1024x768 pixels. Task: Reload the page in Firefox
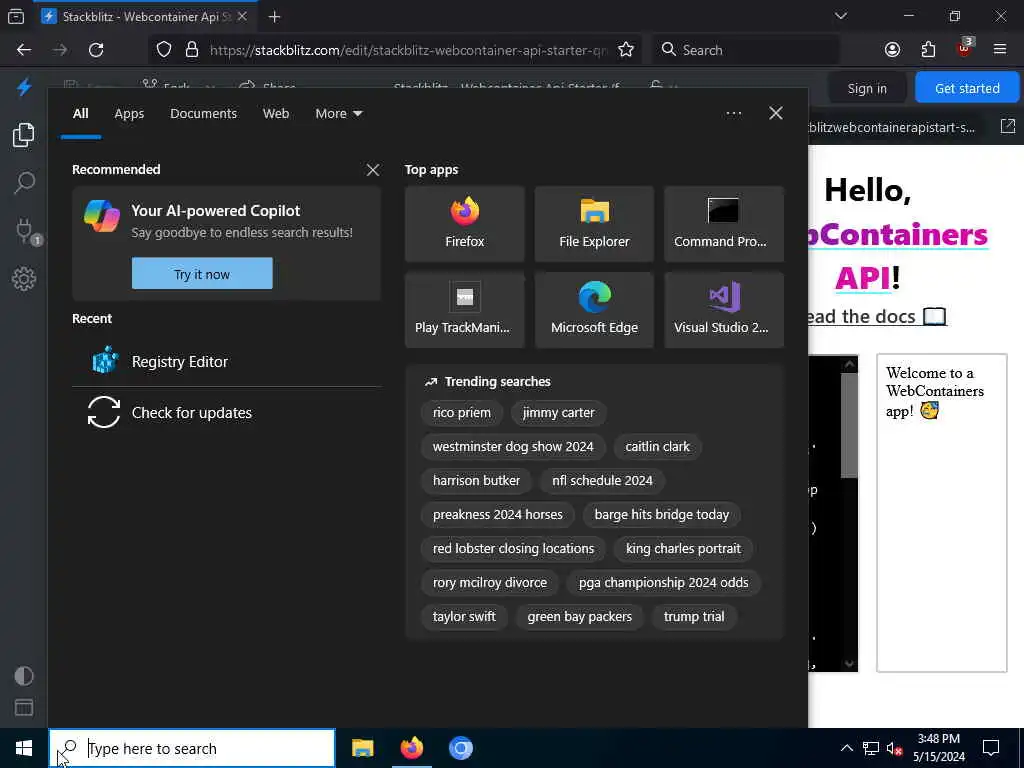[x=96, y=50]
